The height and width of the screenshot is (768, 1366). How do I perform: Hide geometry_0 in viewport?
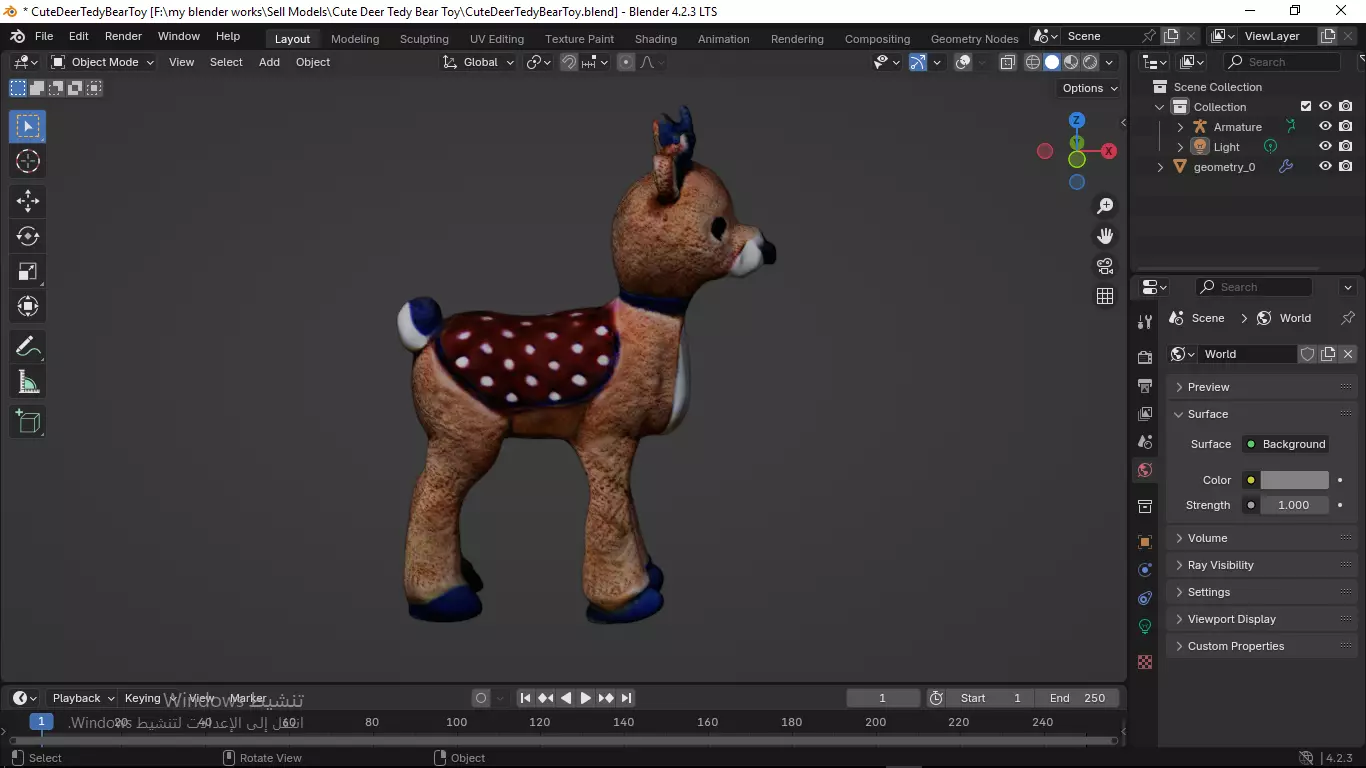click(1325, 167)
